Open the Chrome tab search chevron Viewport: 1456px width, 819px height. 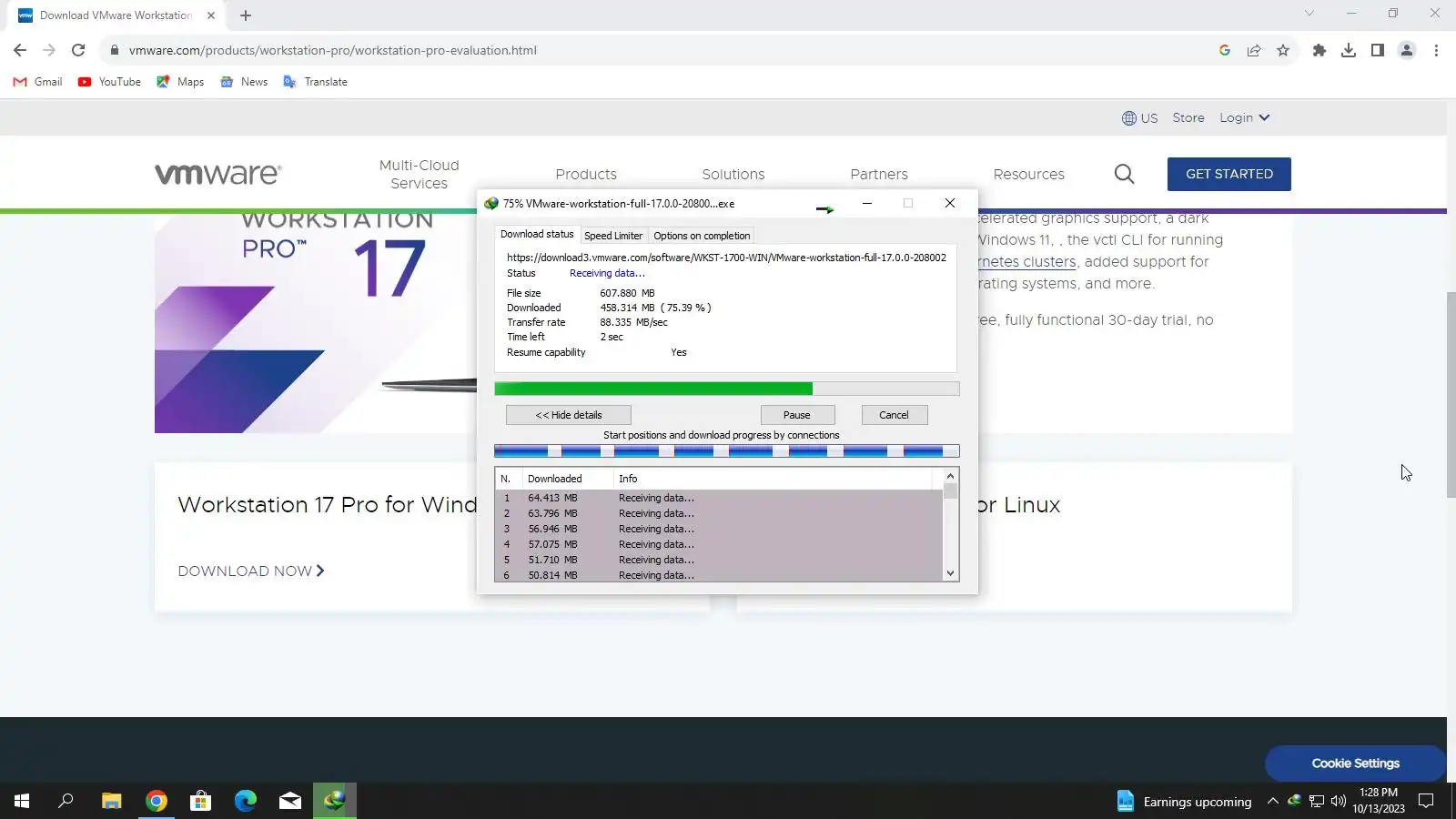tap(1309, 14)
